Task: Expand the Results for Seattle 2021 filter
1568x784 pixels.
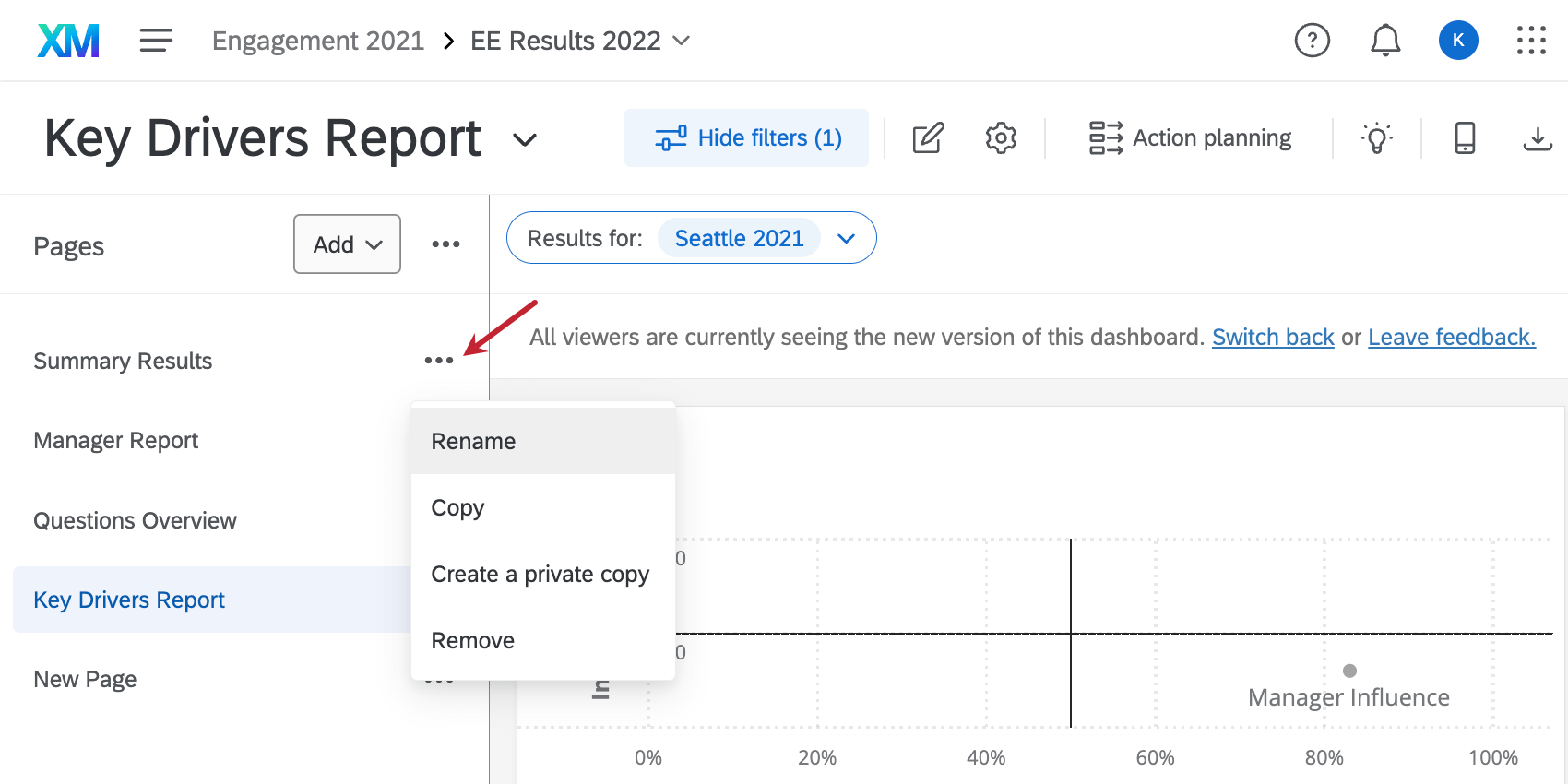Action: pyautogui.click(x=846, y=239)
